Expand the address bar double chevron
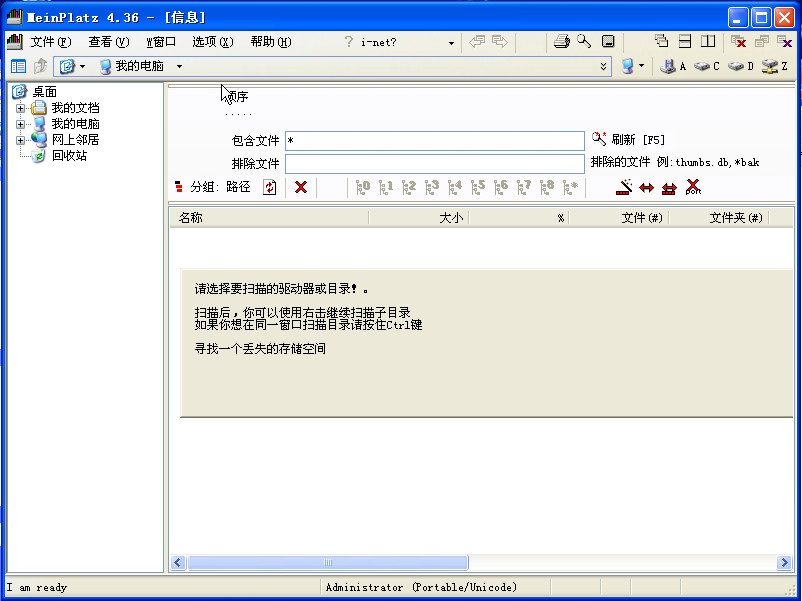Image resolution: width=802 pixels, height=601 pixels. pos(604,66)
